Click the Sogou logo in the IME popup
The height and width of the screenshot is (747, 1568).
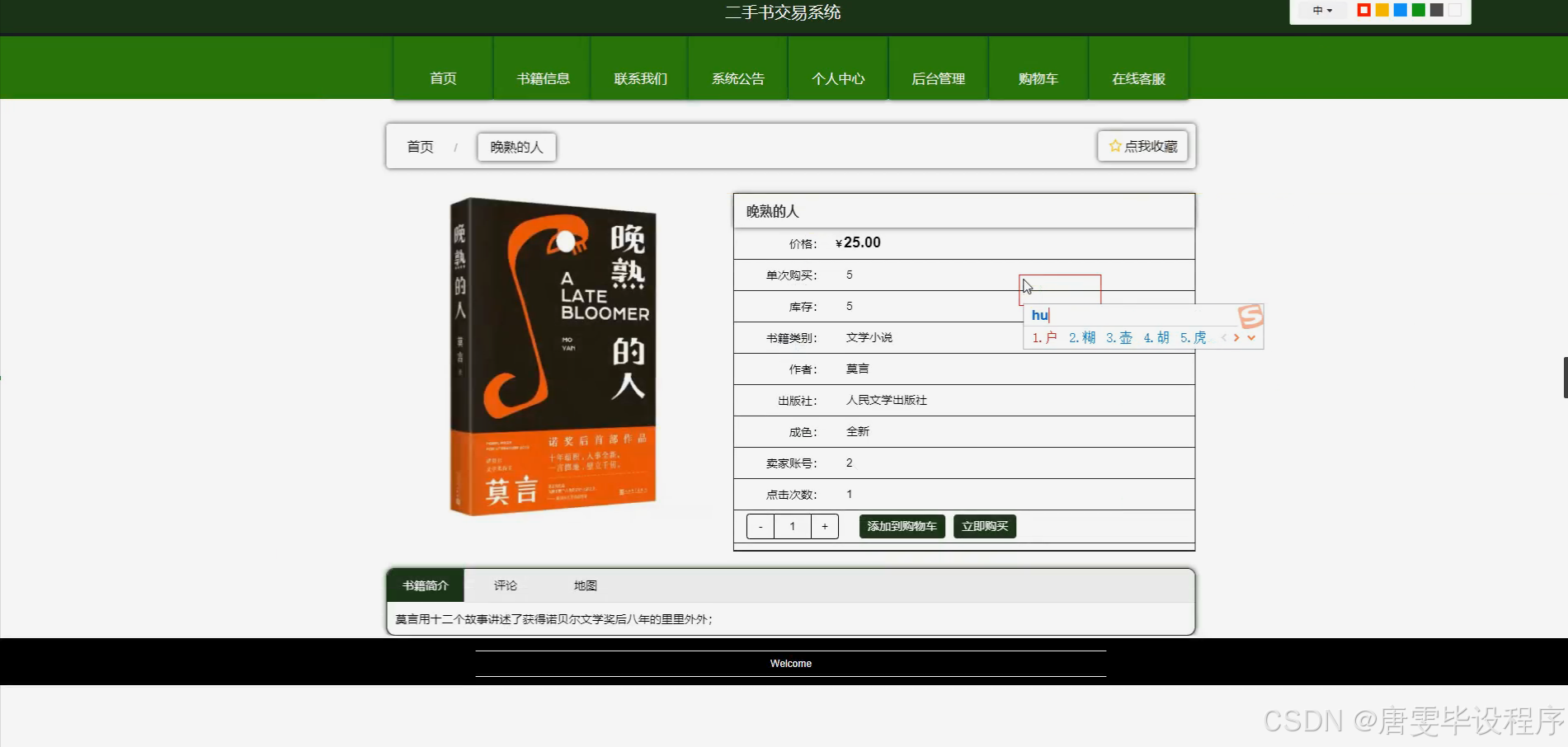tap(1250, 316)
